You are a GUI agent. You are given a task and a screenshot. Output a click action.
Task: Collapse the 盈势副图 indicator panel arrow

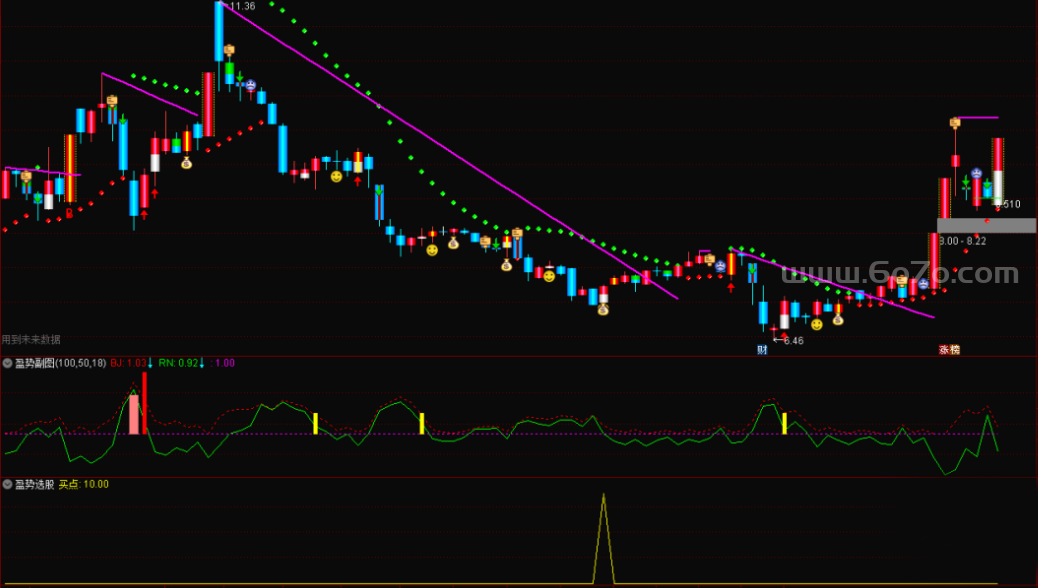[x=7, y=363]
